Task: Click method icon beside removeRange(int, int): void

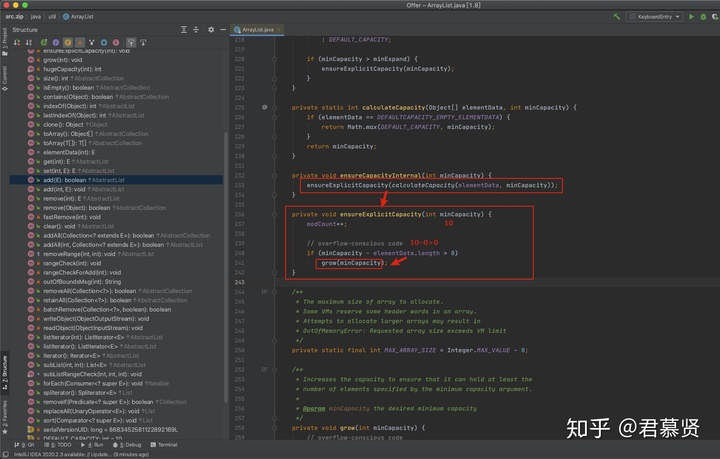Action: (x=31, y=254)
